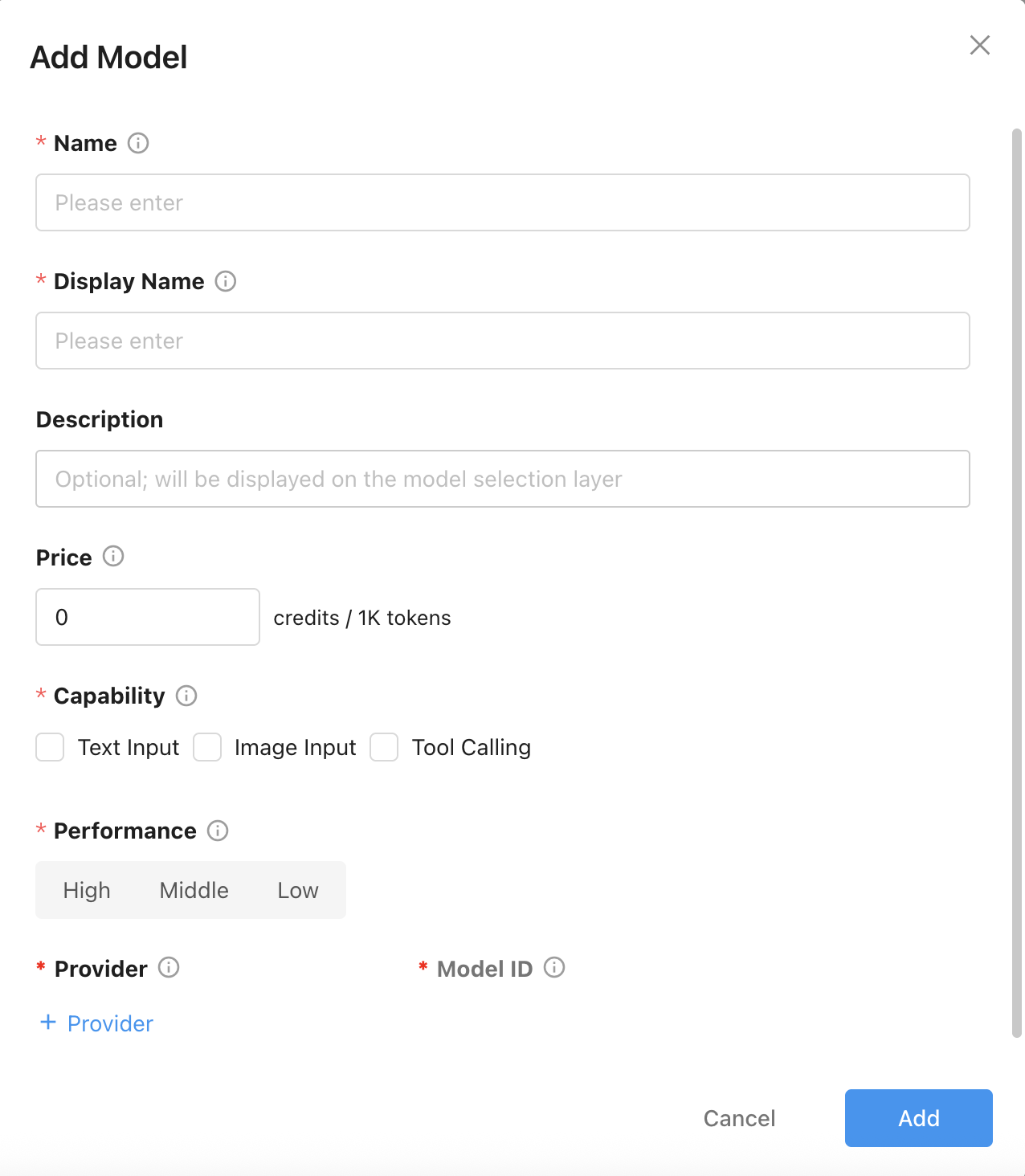Add a new Provider entry

(96, 1023)
